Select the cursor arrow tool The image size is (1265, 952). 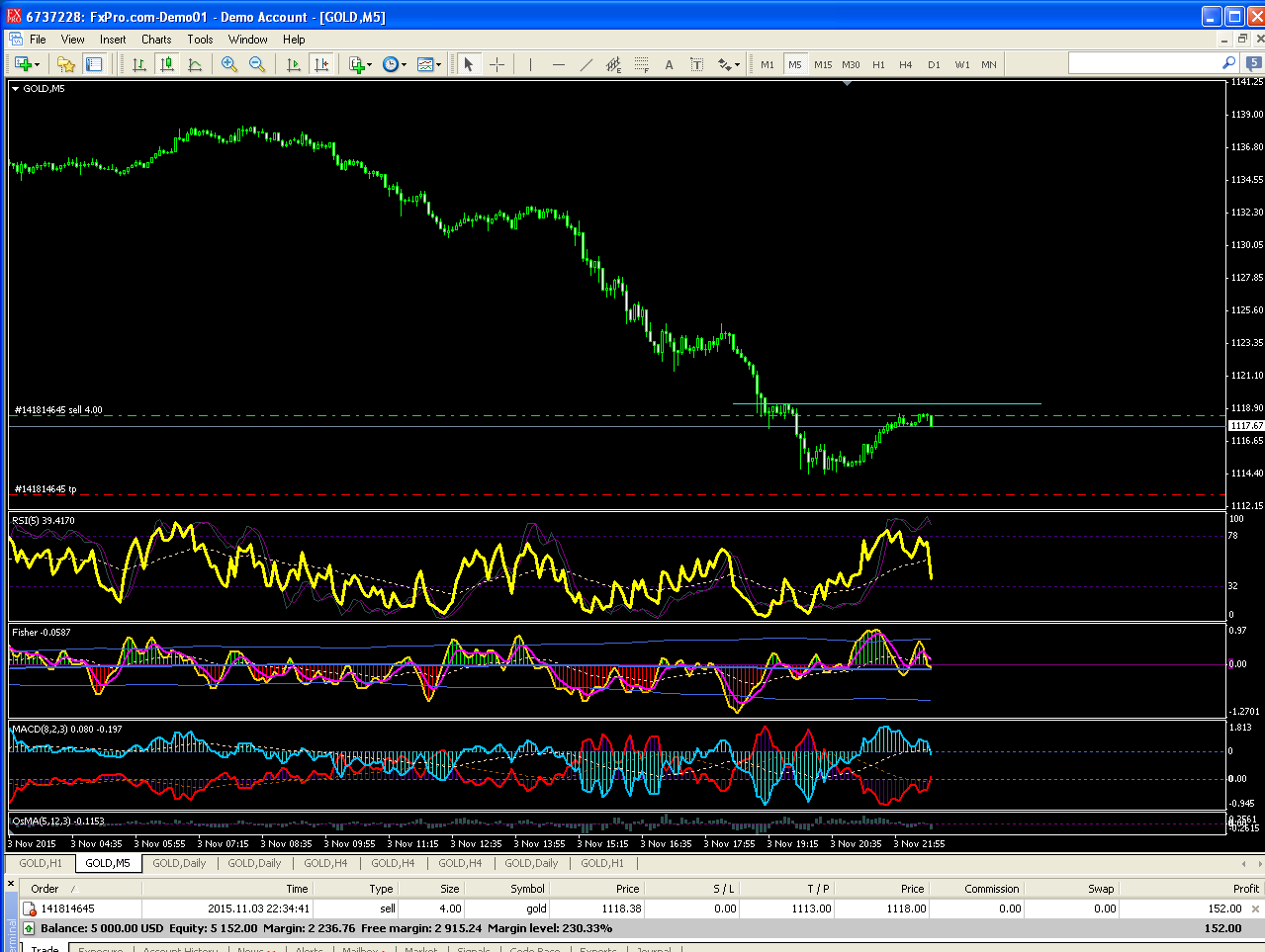tap(469, 64)
